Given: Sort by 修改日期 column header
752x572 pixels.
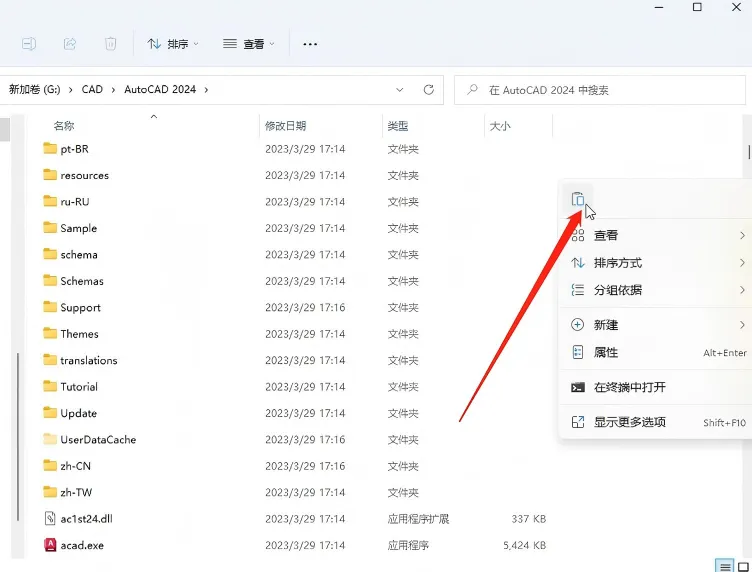Looking at the screenshot, I should pyautogui.click(x=285, y=126).
